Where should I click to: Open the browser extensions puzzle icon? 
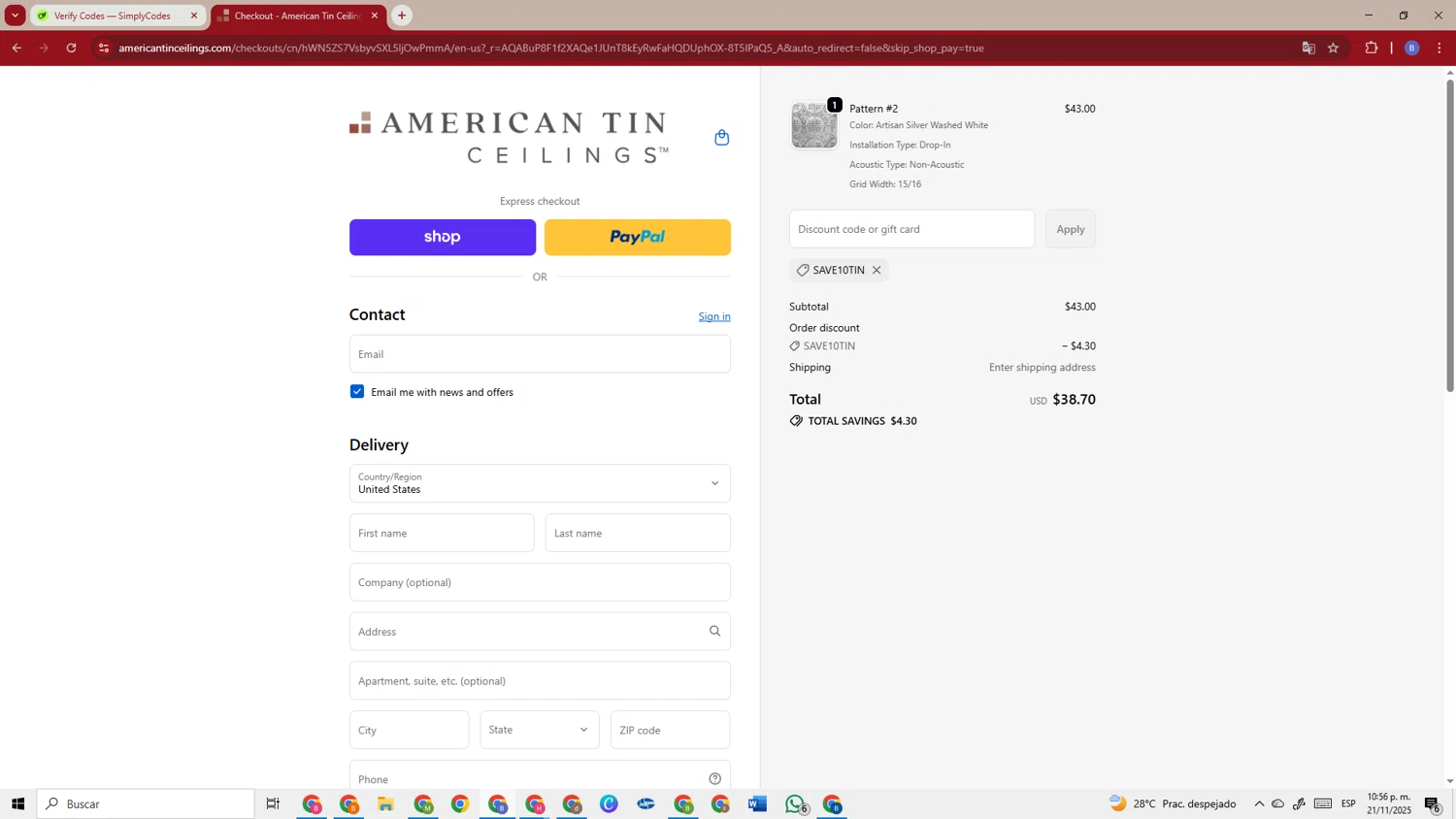(1372, 48)
